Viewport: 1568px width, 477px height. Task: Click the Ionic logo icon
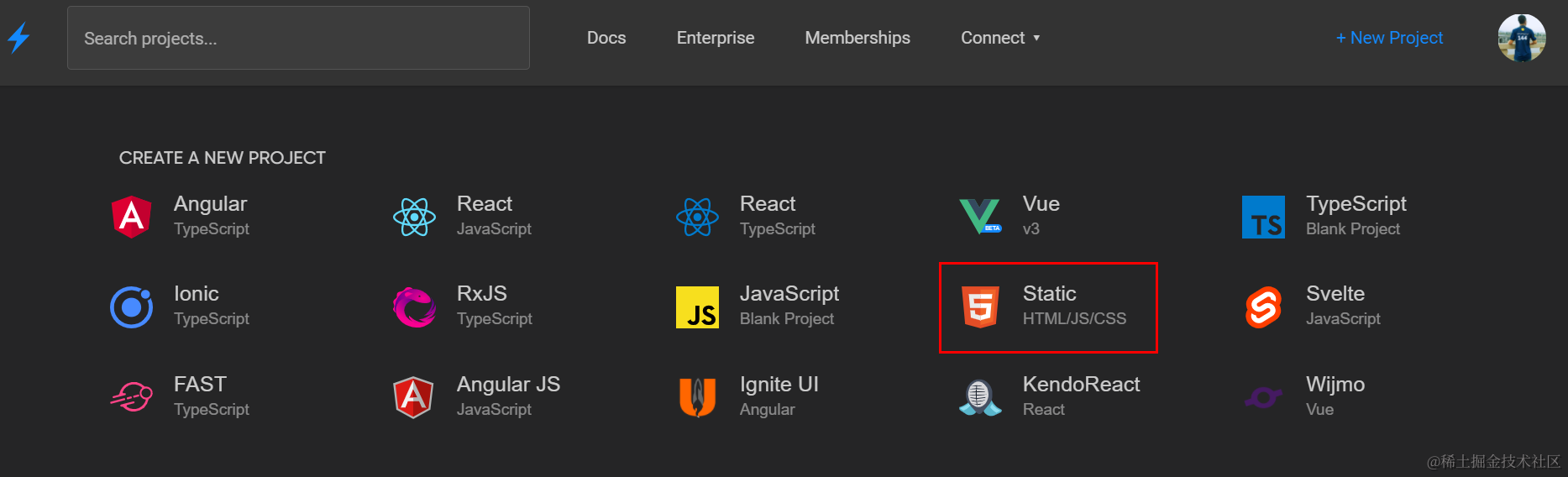132,307
